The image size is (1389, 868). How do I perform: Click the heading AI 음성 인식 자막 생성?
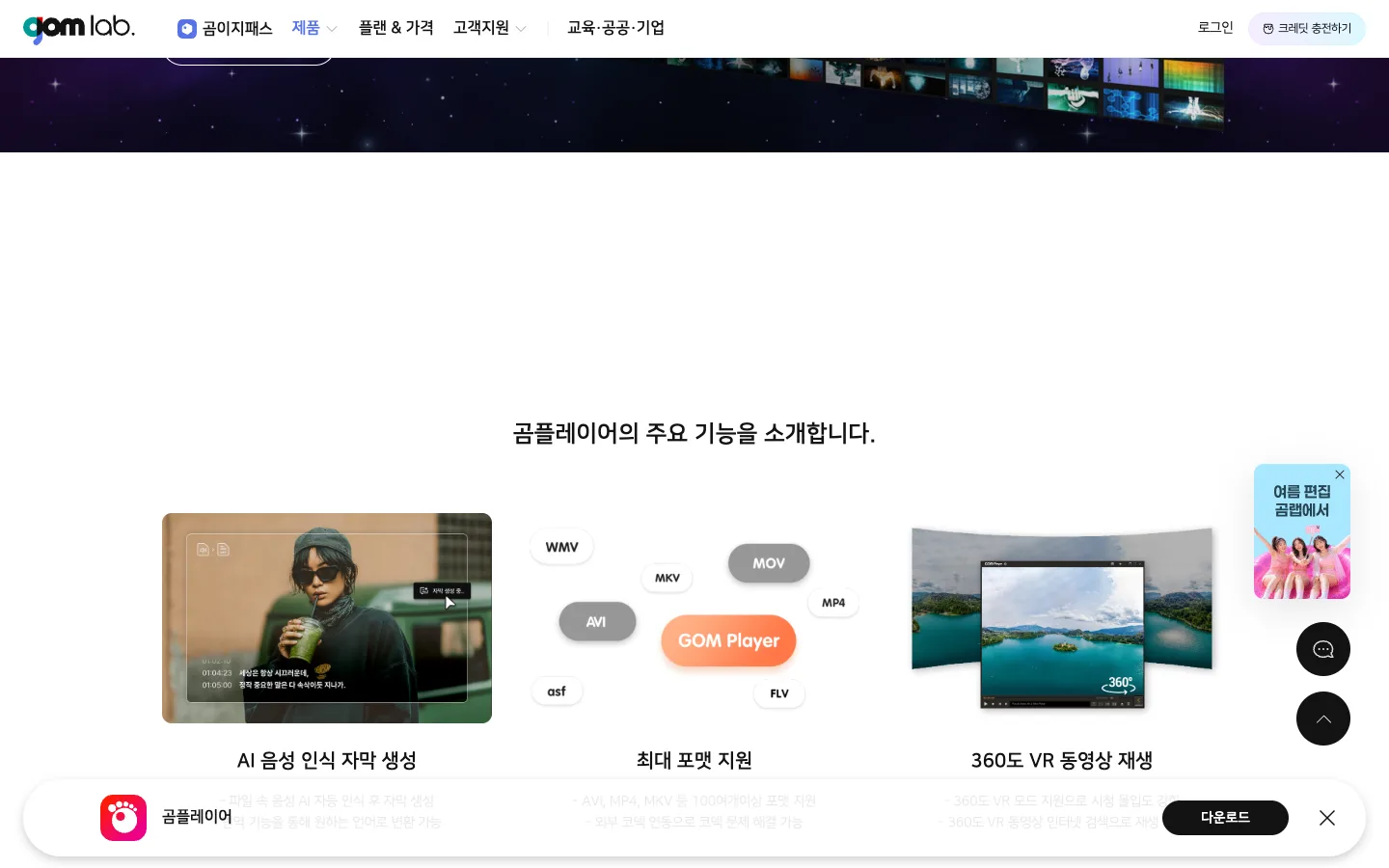(327, 760)
